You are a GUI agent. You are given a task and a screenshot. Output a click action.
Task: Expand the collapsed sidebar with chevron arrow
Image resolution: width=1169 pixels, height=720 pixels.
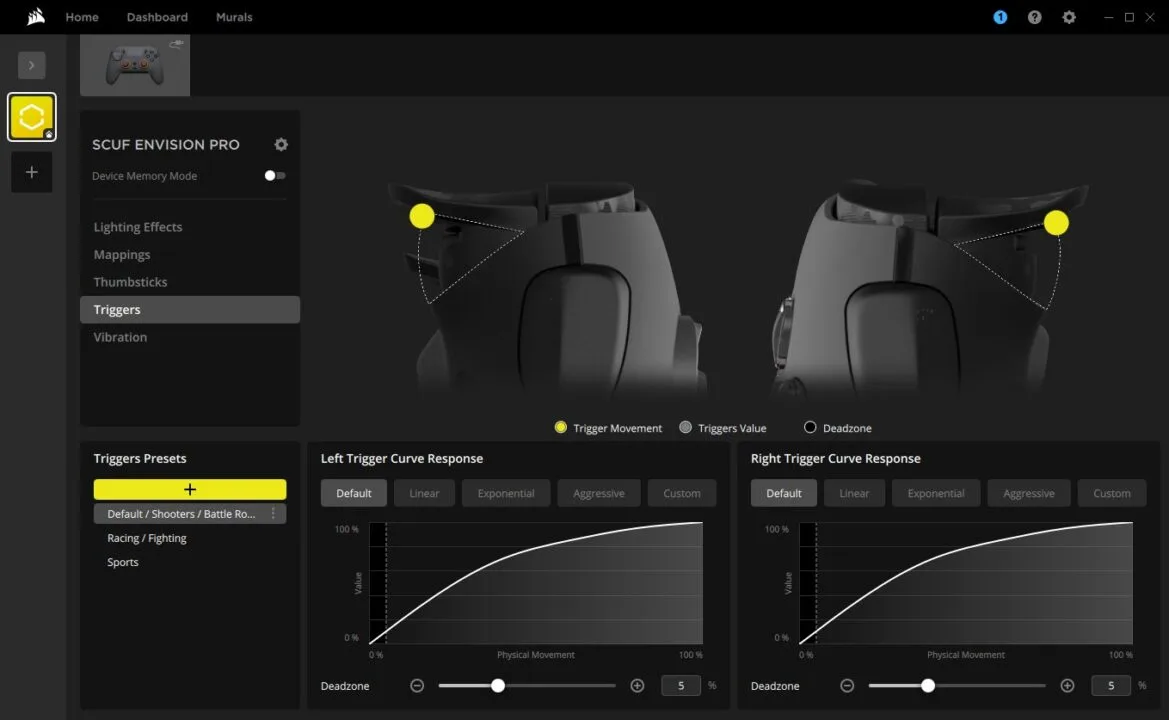31,65
